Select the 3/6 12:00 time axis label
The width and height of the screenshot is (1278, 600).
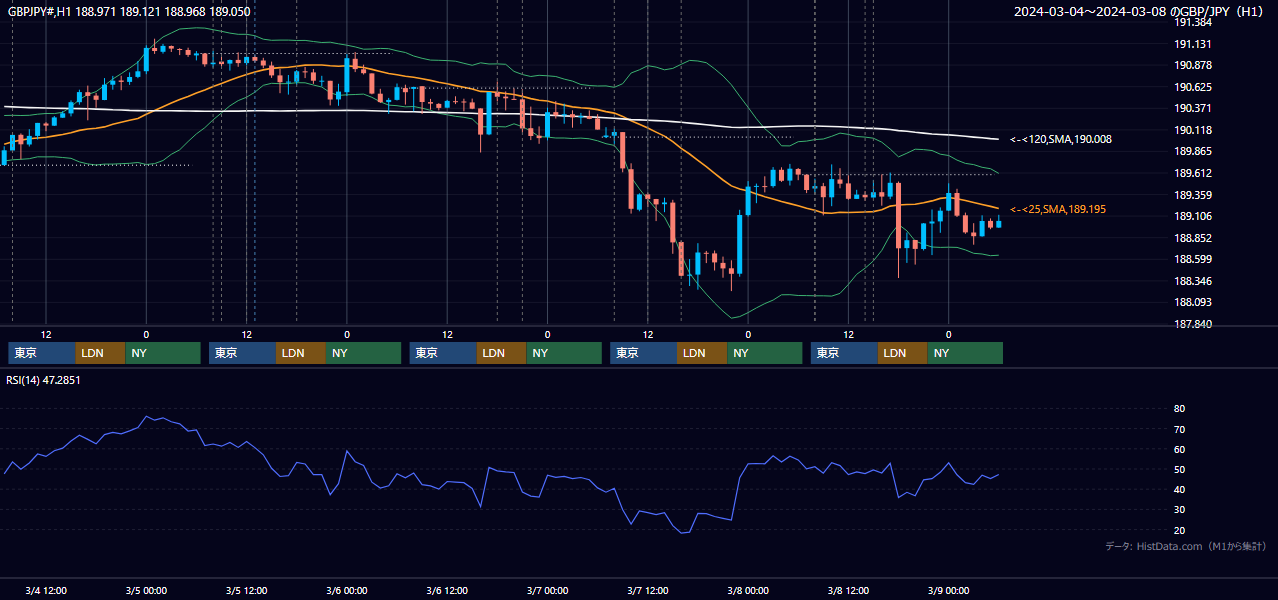pyautogui.click(x=447, y=590)
